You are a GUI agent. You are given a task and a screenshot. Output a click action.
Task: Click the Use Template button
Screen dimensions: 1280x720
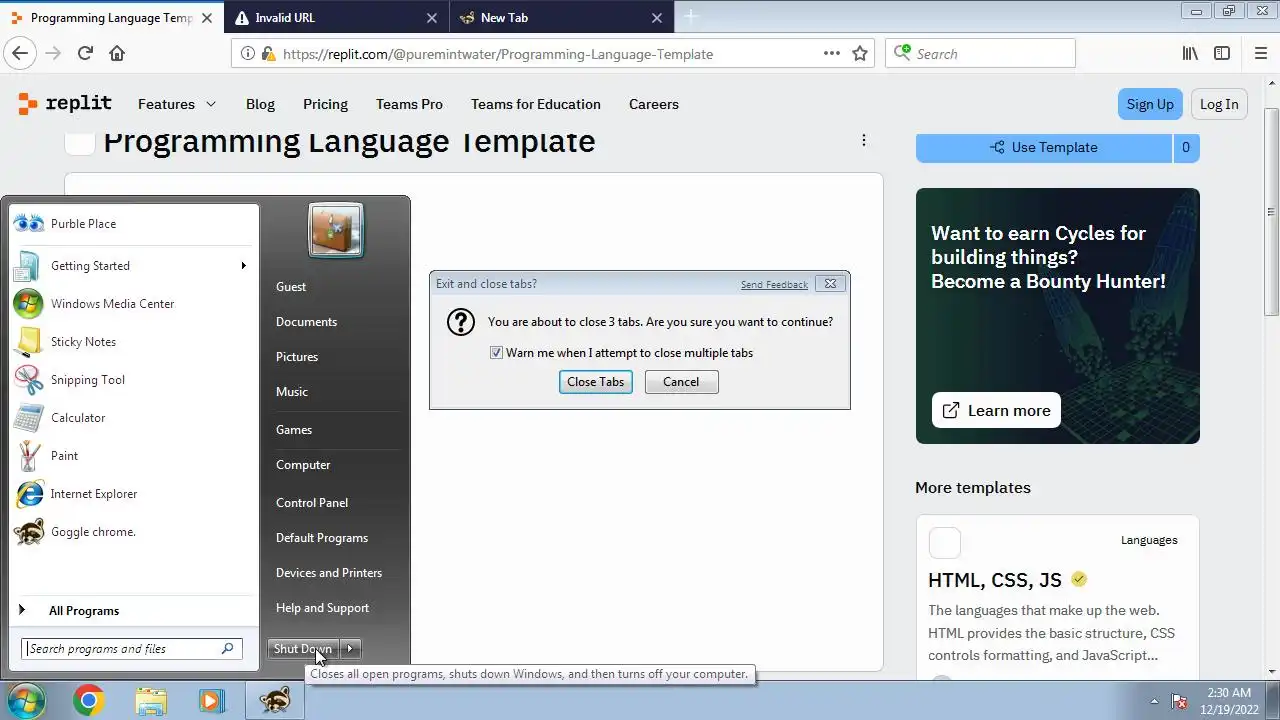(1044, 147)
